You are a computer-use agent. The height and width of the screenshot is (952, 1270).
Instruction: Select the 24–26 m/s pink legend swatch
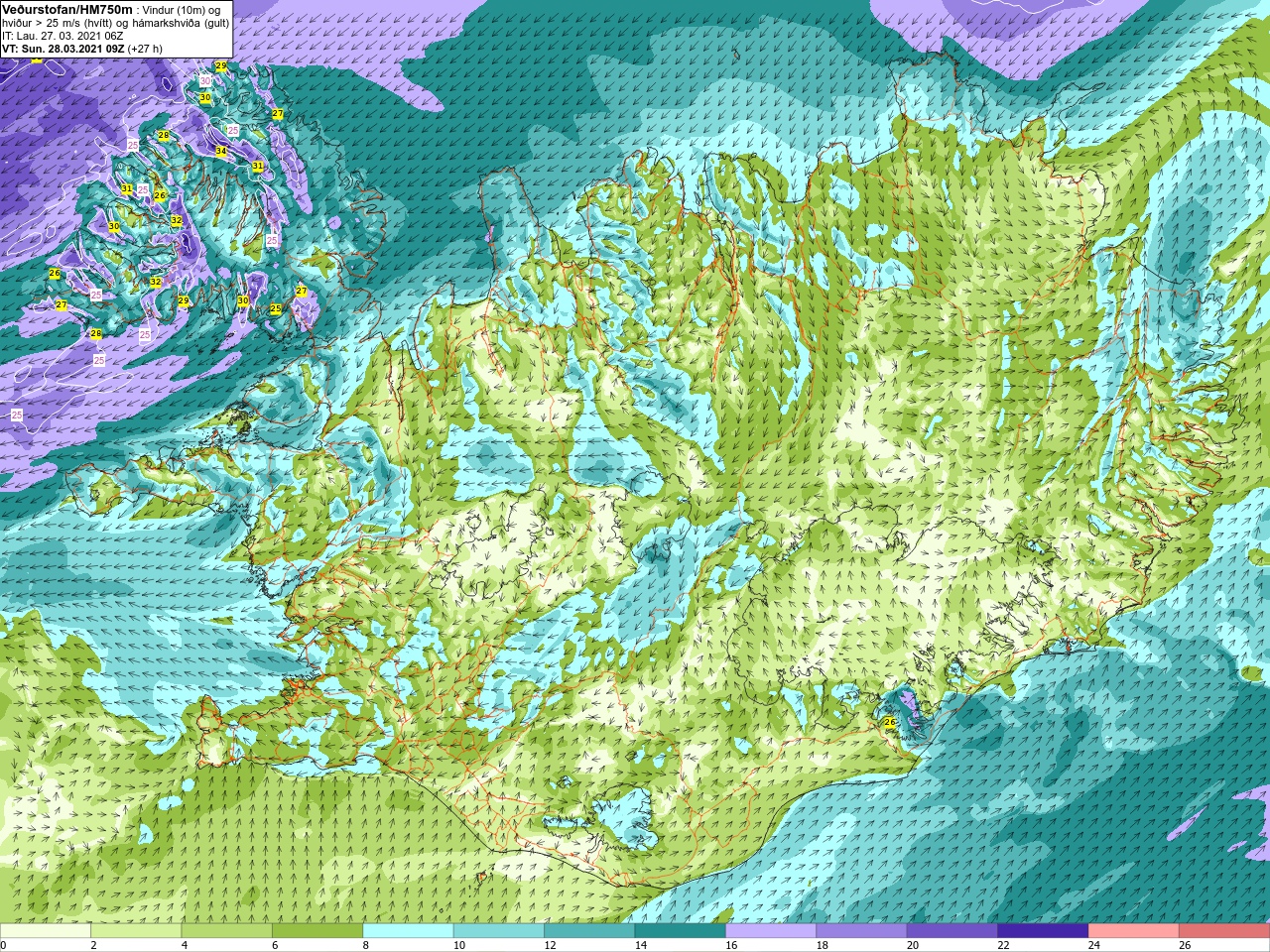[x=1135, y=931]
